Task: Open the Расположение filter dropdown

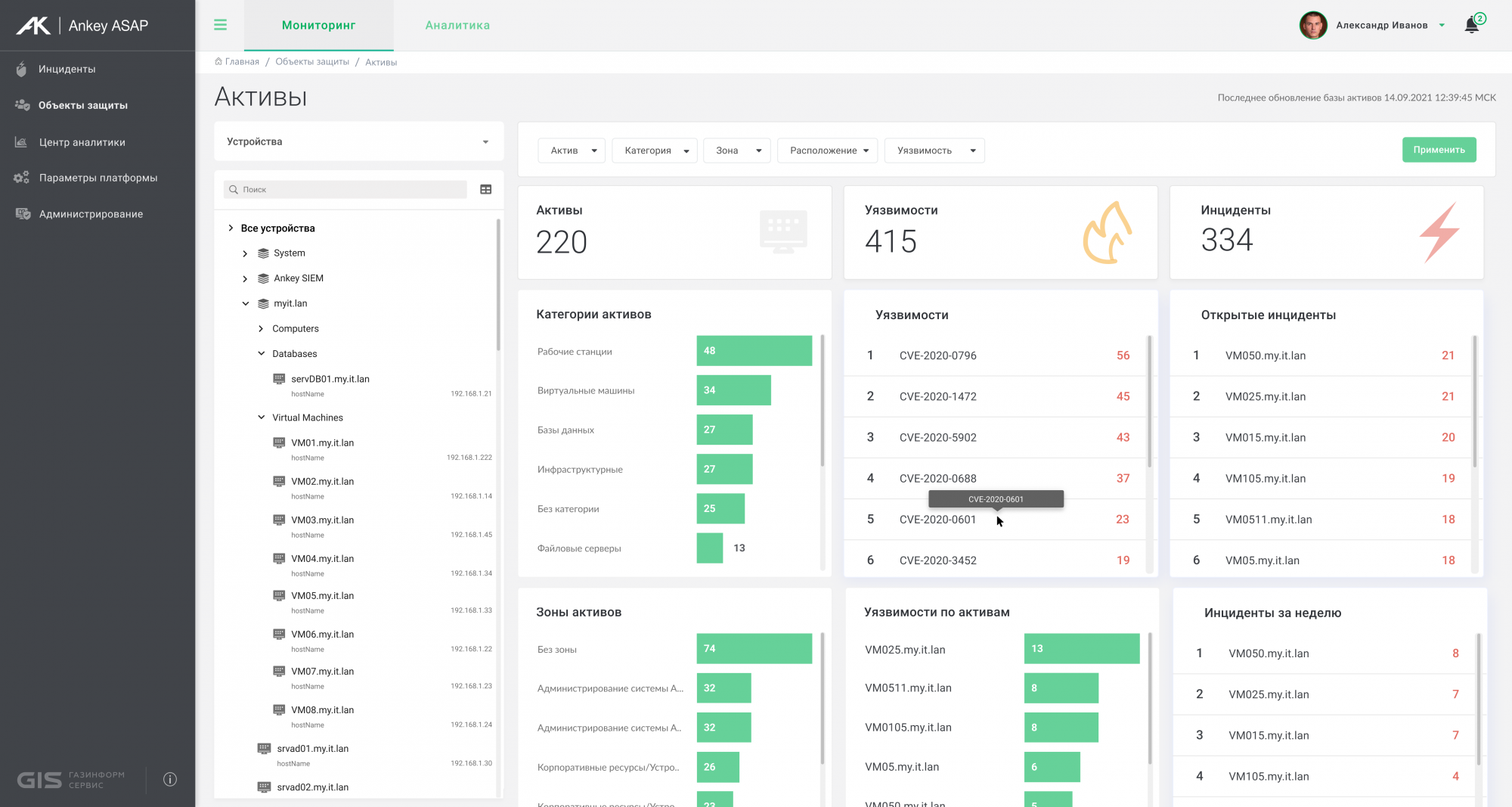Action: tap(828, 151)
